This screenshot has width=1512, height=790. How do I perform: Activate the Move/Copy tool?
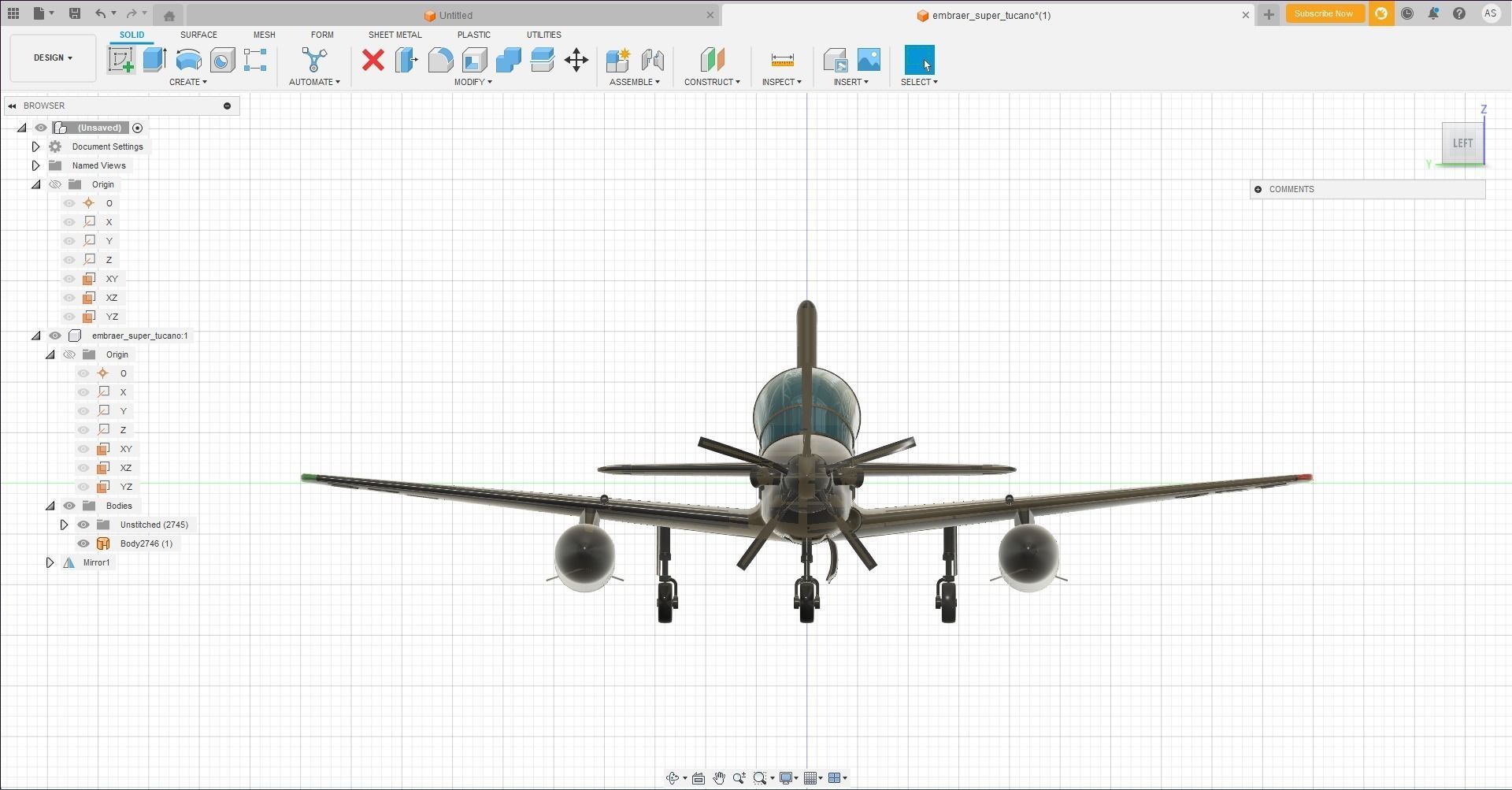[x=576, y=60]
